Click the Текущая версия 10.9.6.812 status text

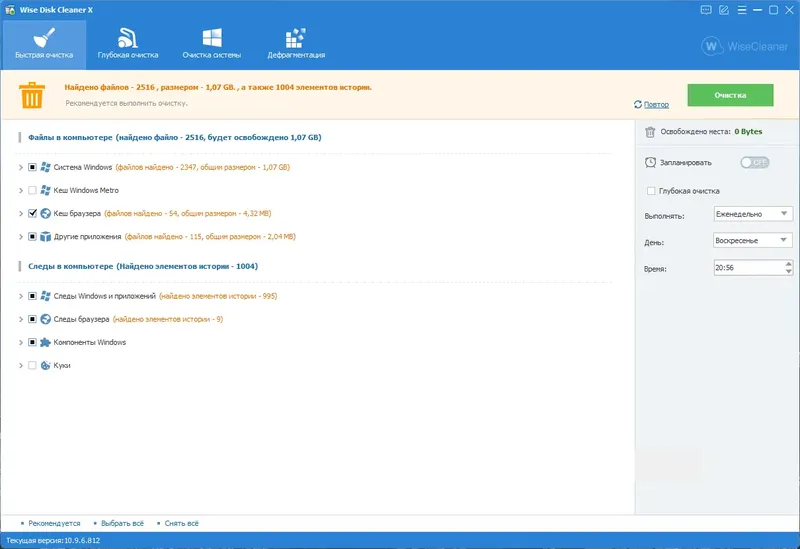point(53,540)
